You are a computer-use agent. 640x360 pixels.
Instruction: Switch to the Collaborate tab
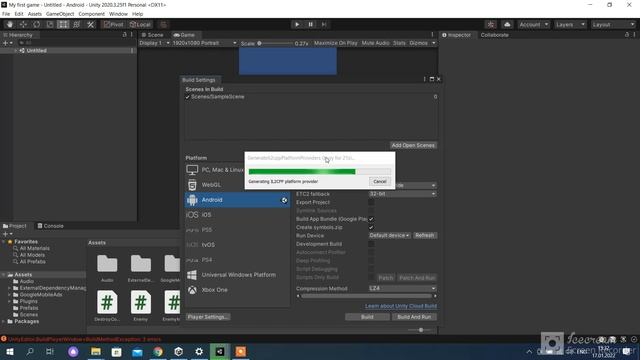coord(494,35)
